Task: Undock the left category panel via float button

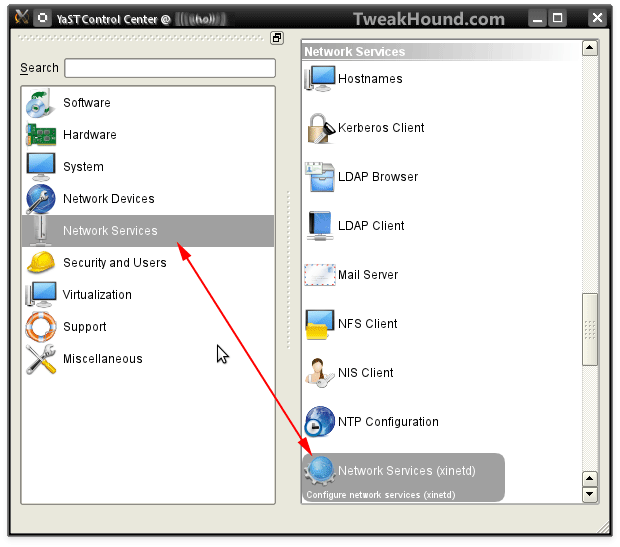Action: [x=277, y=38]
